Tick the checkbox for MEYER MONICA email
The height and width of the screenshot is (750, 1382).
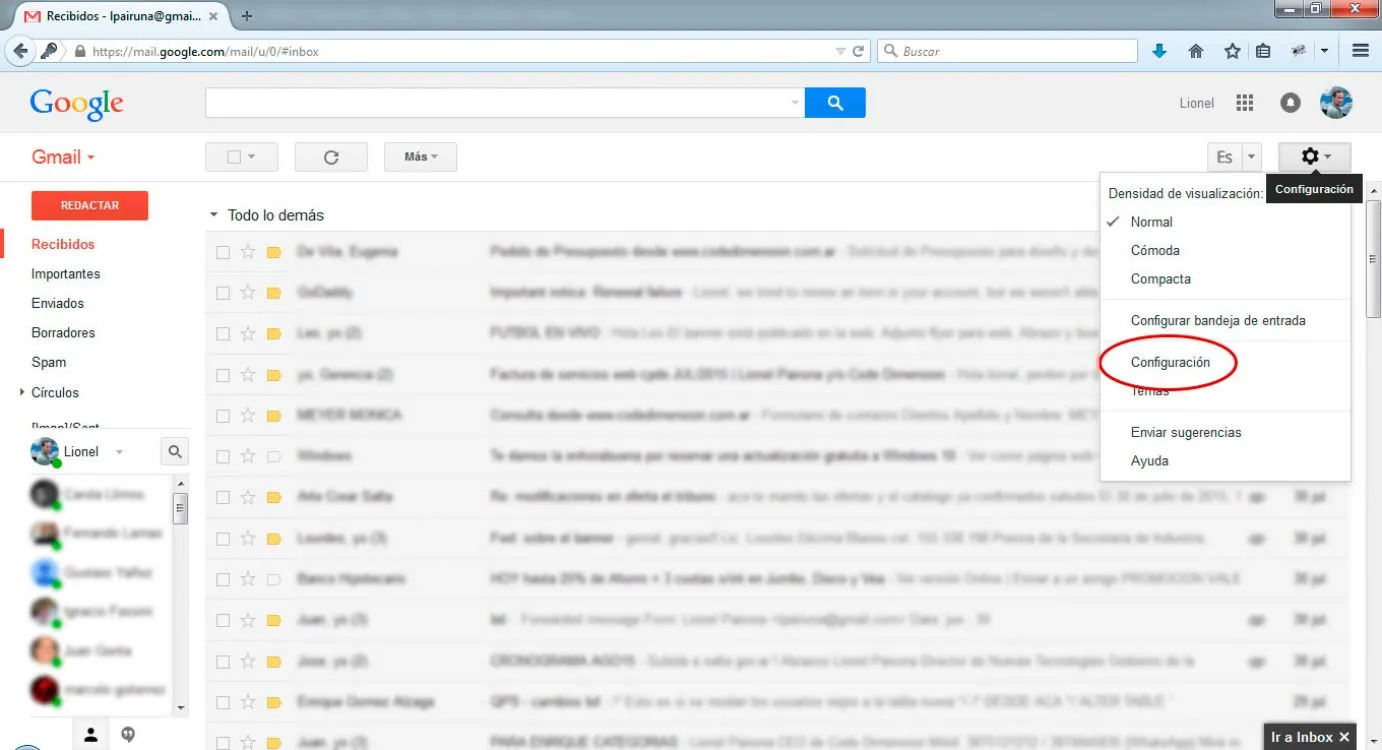click(x=223, y=415)
